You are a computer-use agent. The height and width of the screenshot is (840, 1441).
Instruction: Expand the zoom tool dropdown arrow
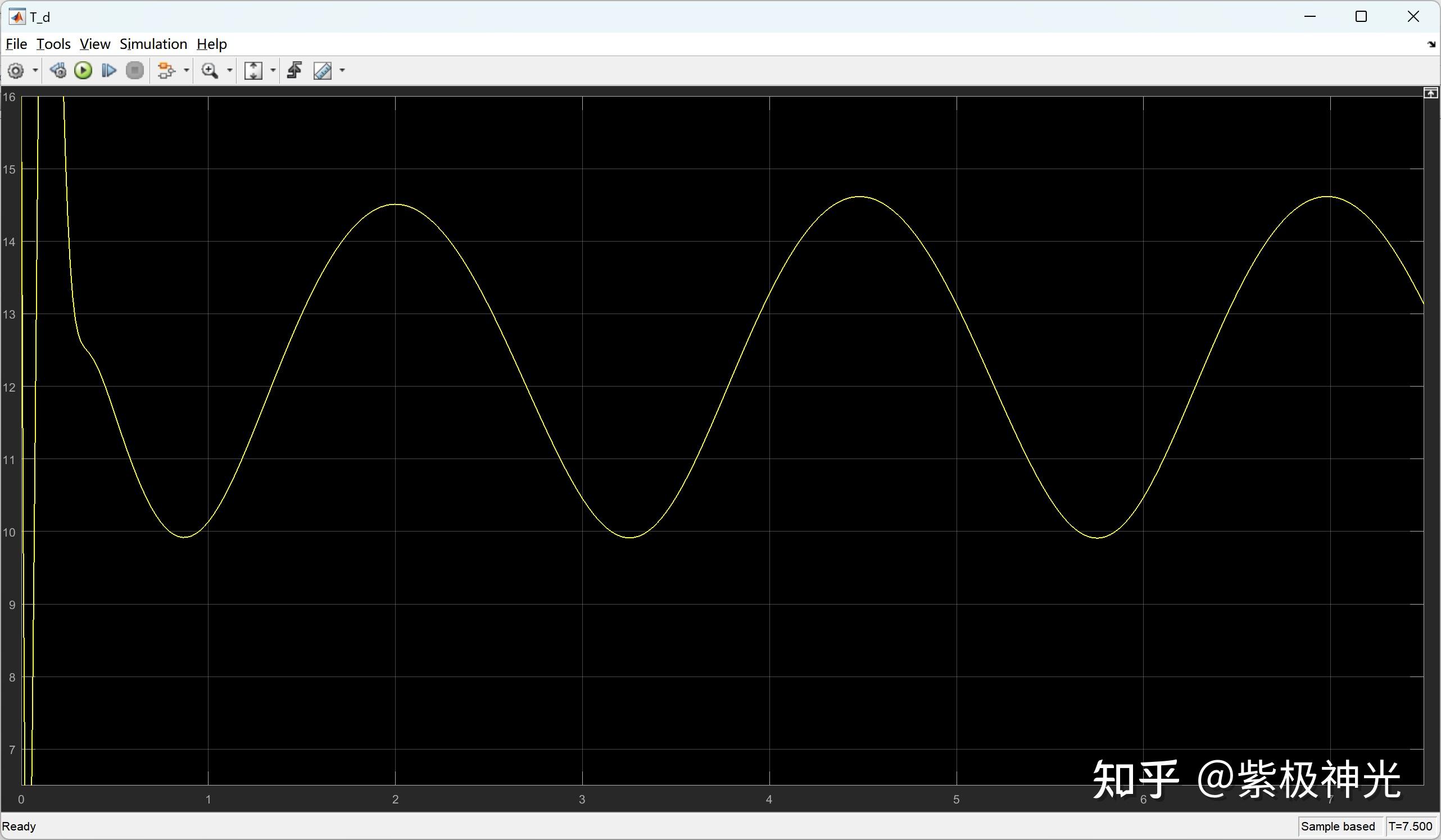pyautogui.click(x=230, y=71)
